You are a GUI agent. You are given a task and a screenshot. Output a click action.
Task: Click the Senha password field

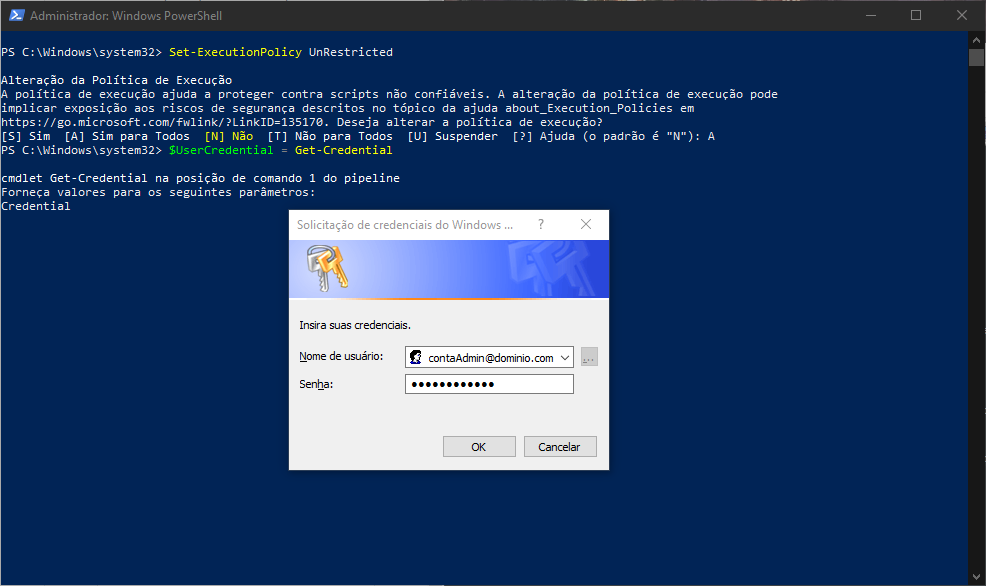pyautogui.click(x=489, y=384)
